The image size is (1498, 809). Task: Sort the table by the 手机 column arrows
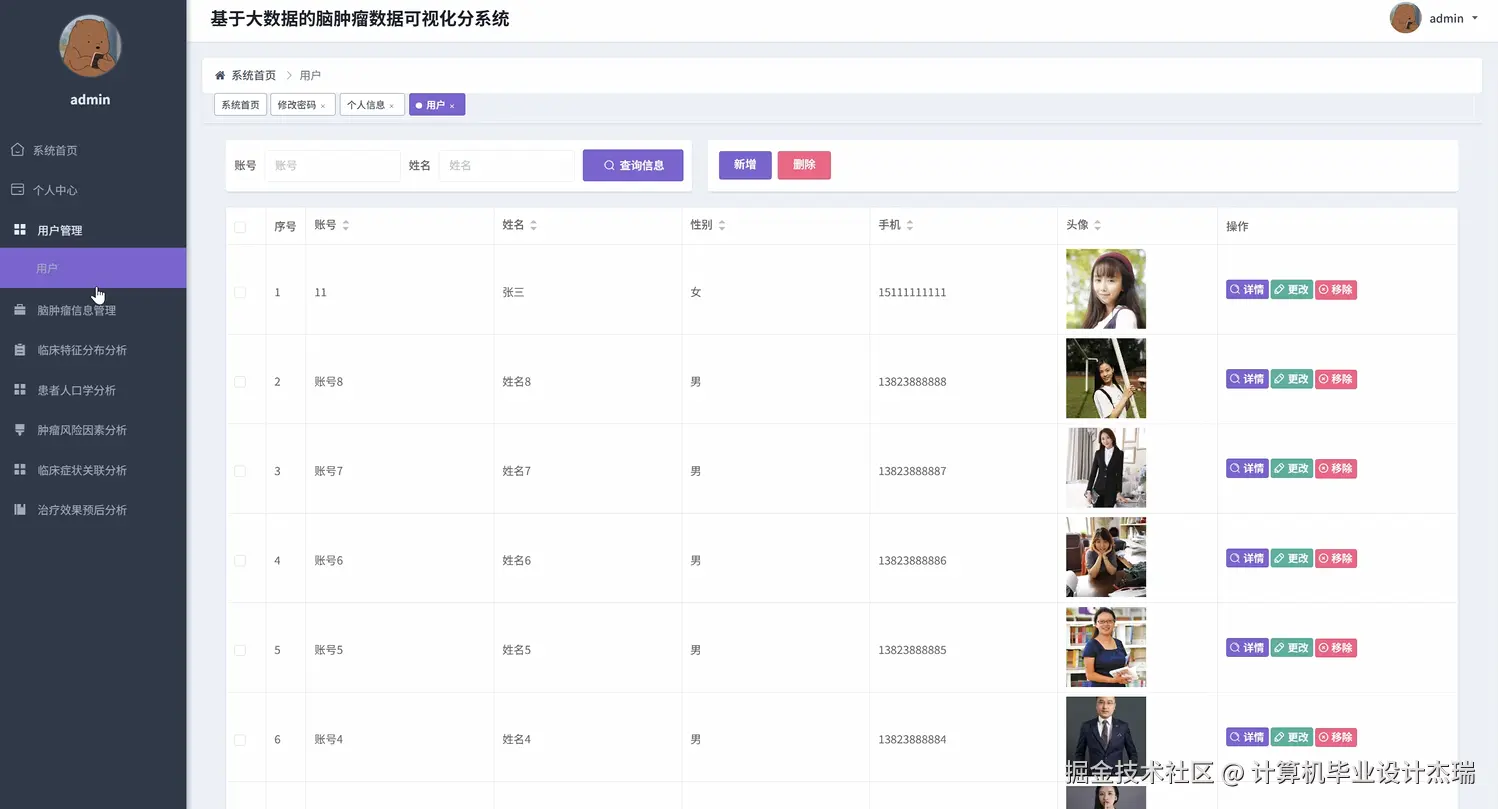click(910, 225)
